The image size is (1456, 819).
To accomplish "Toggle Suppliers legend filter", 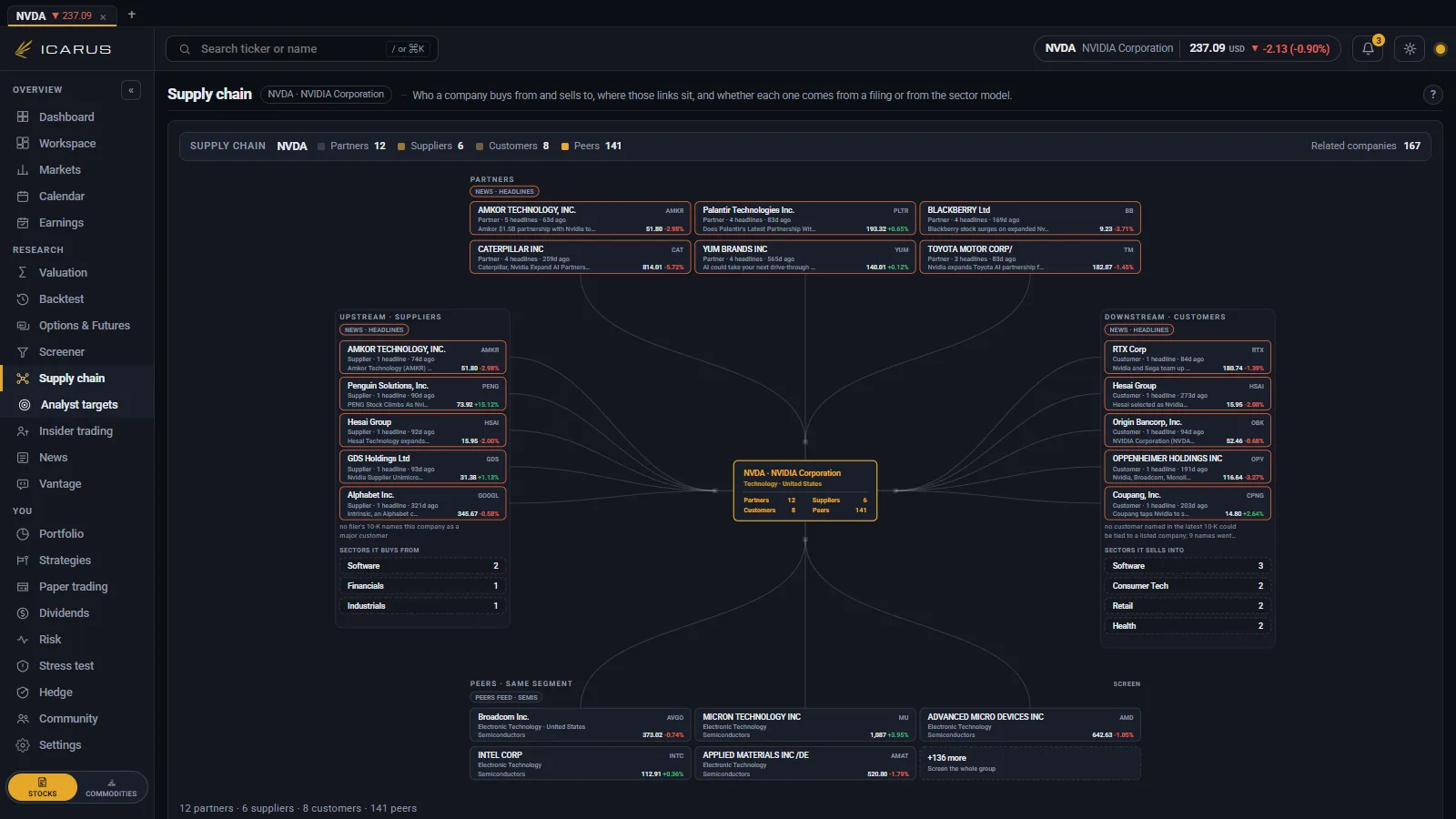I will [430, 146].
